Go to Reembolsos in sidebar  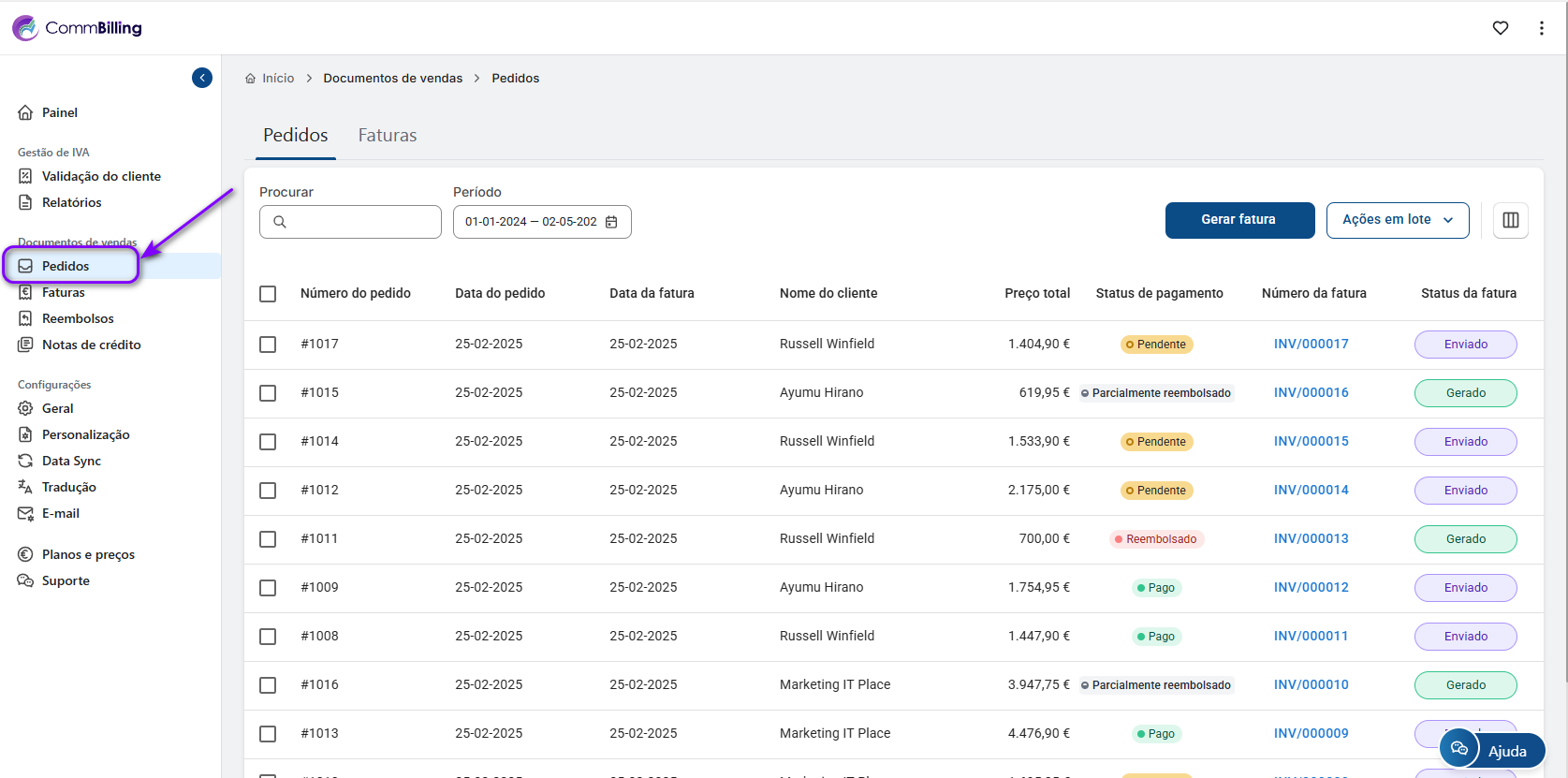pyautogui.click(x=78, y=318)
